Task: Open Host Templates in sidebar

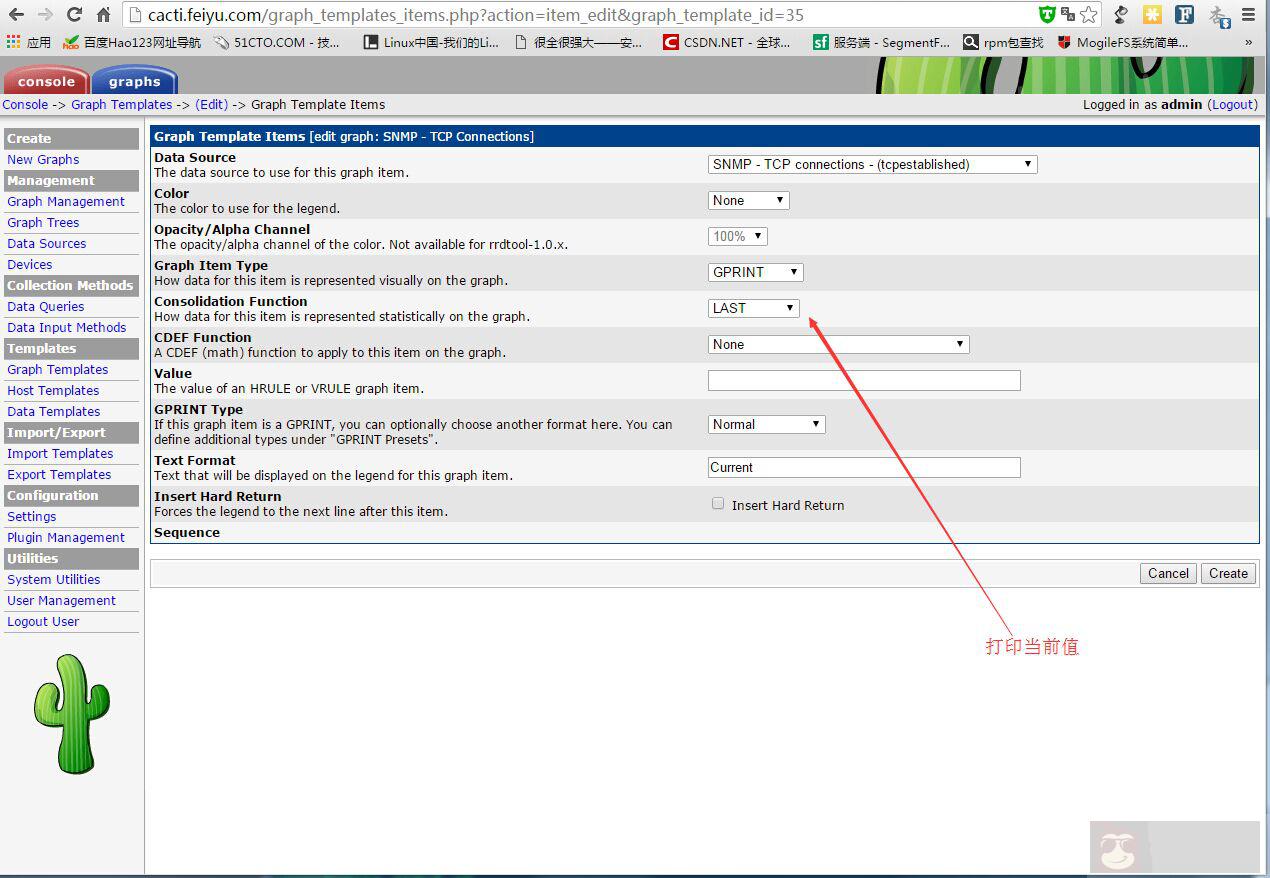Action: (x=53, y=390)
